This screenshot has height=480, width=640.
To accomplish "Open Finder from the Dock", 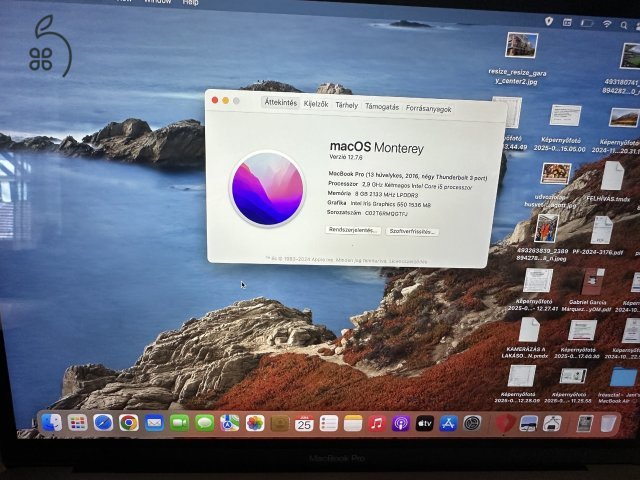I will [52, 423].
